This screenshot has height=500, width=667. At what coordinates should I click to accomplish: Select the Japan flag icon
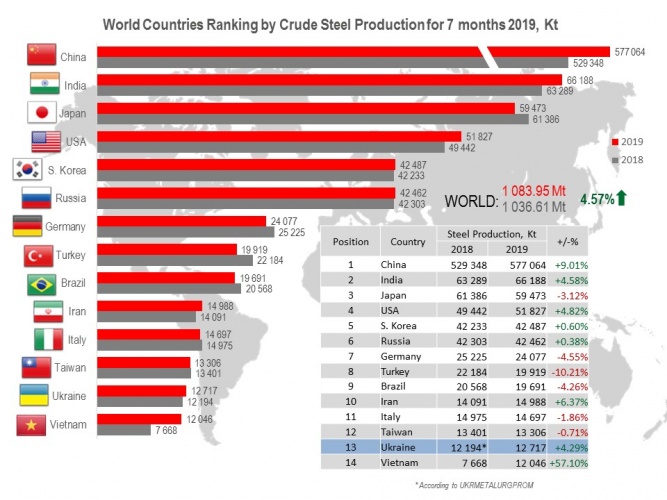(x=43, y=112)
